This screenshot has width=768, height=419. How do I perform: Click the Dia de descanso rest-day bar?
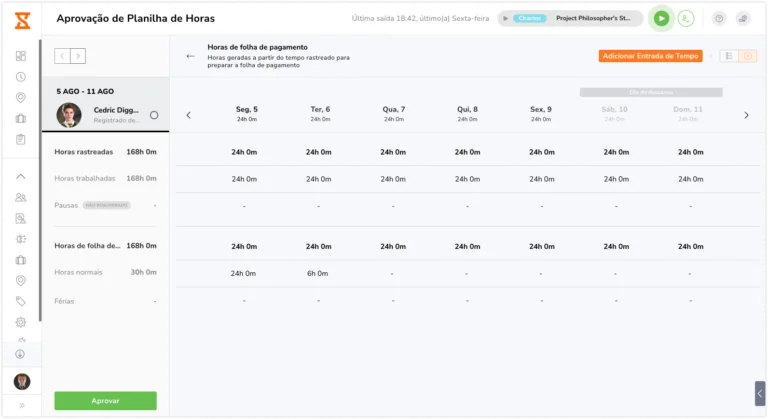tap(651, 92)
